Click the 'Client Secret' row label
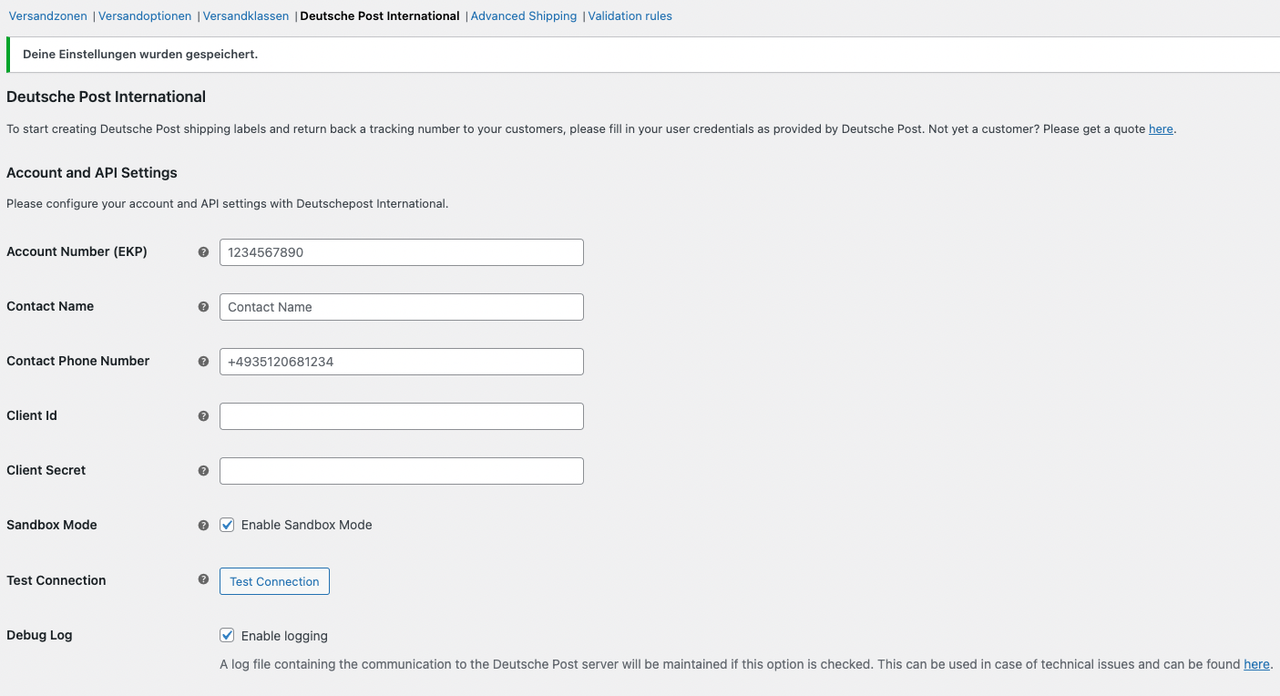 click(x=46, y=470)
